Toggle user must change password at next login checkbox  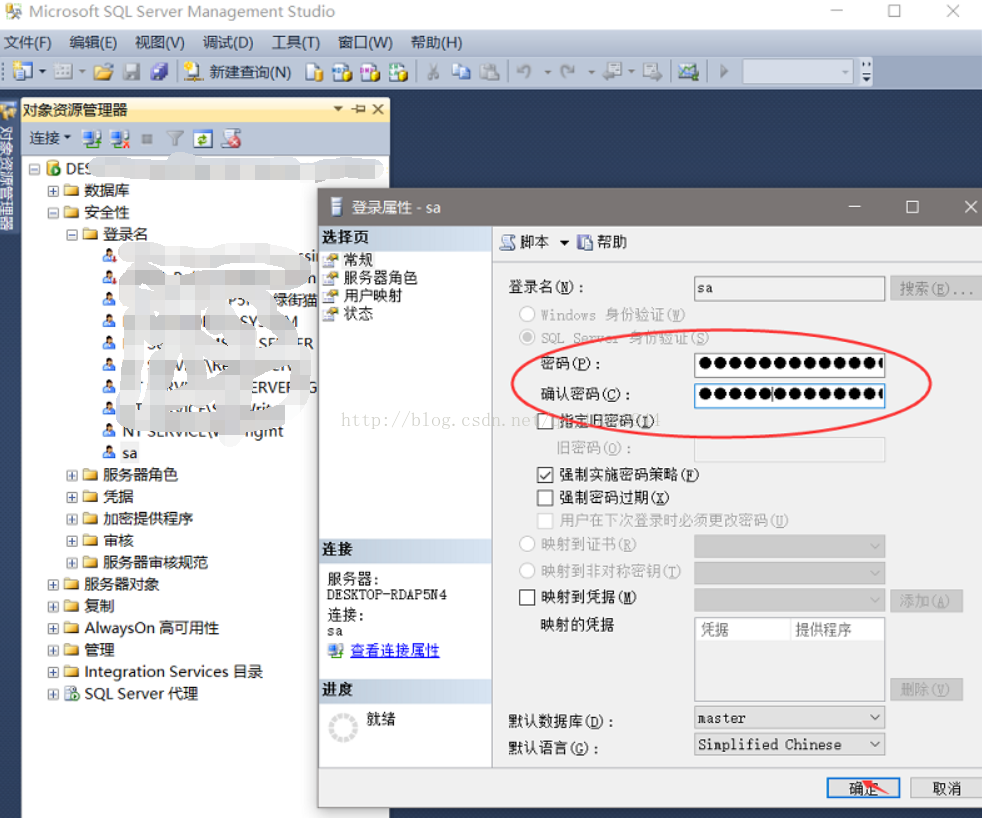[x=545, y=520]
